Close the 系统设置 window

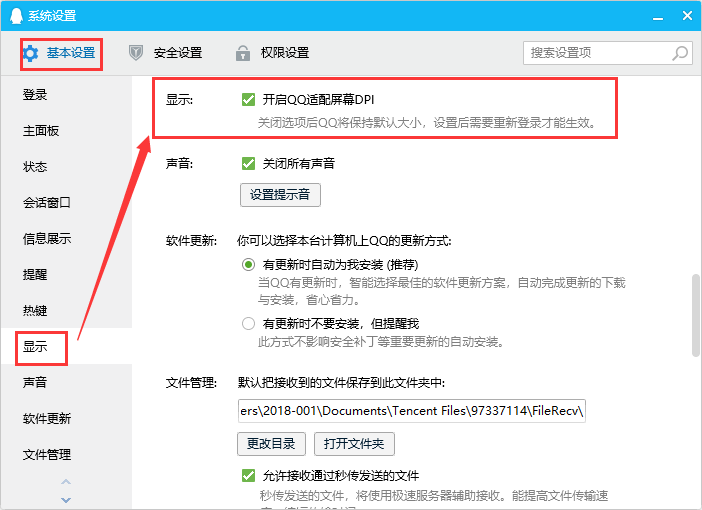(x=687, y=16)
